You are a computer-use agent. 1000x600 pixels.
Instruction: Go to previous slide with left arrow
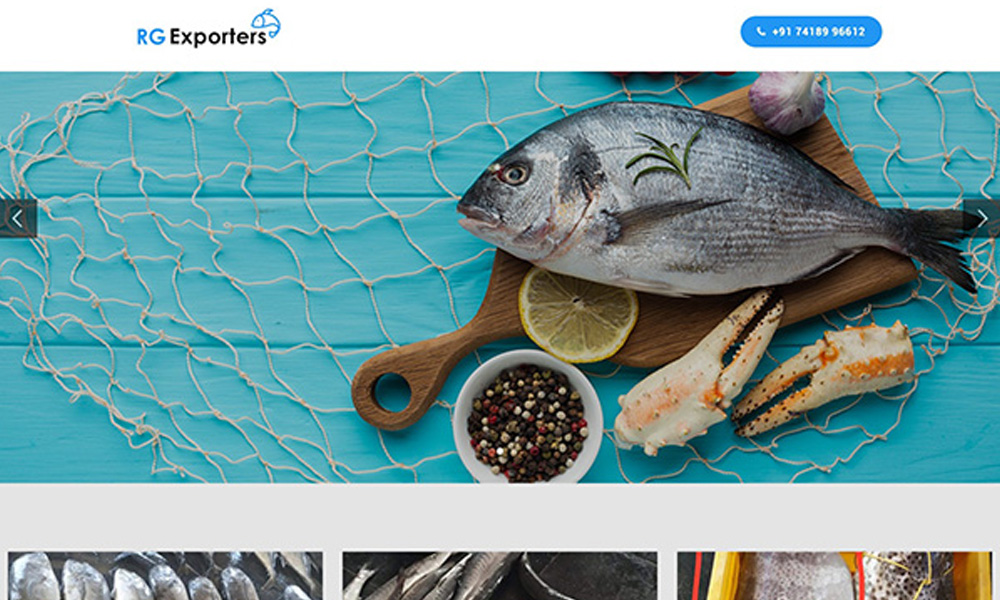(18, 219)
